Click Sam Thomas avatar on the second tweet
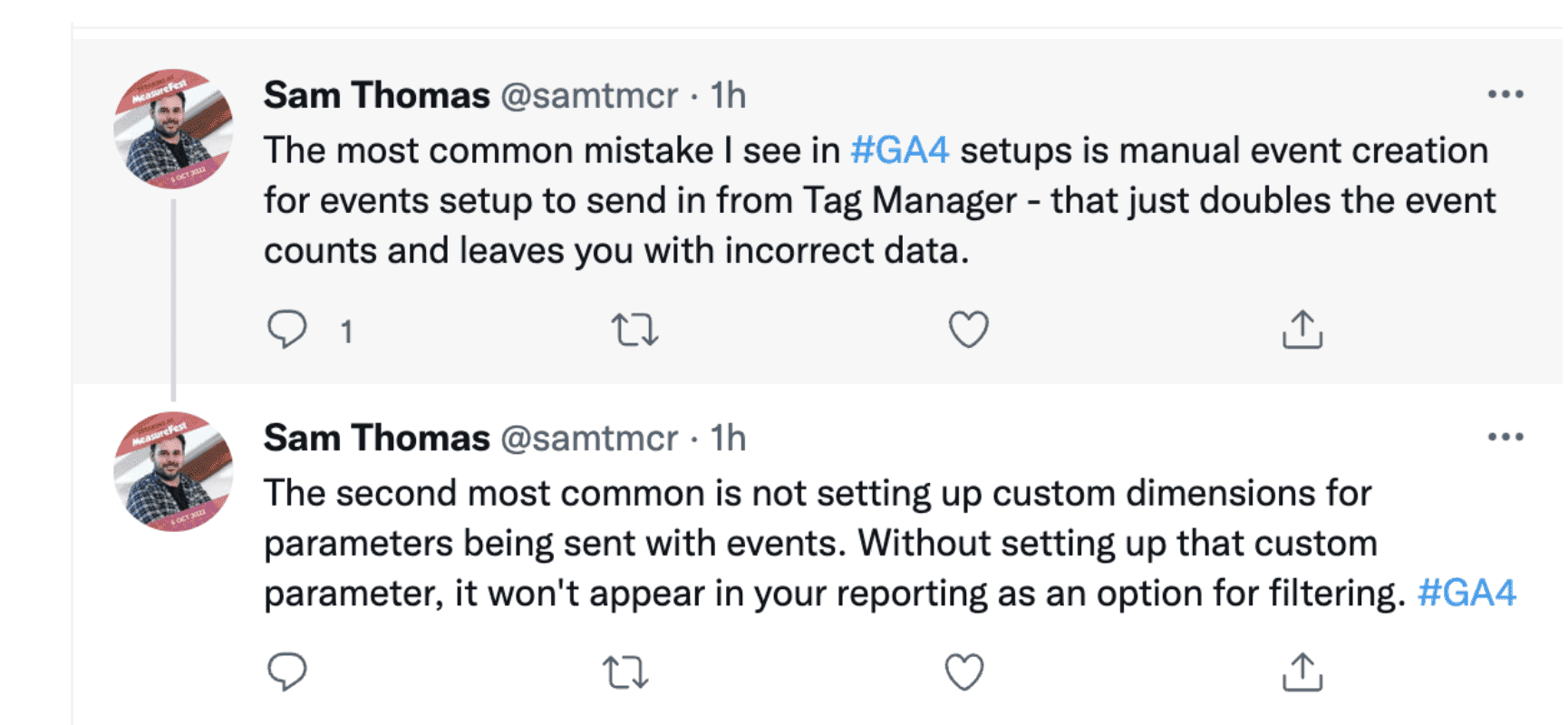1568x725 pixels. [x=173, y=471]
